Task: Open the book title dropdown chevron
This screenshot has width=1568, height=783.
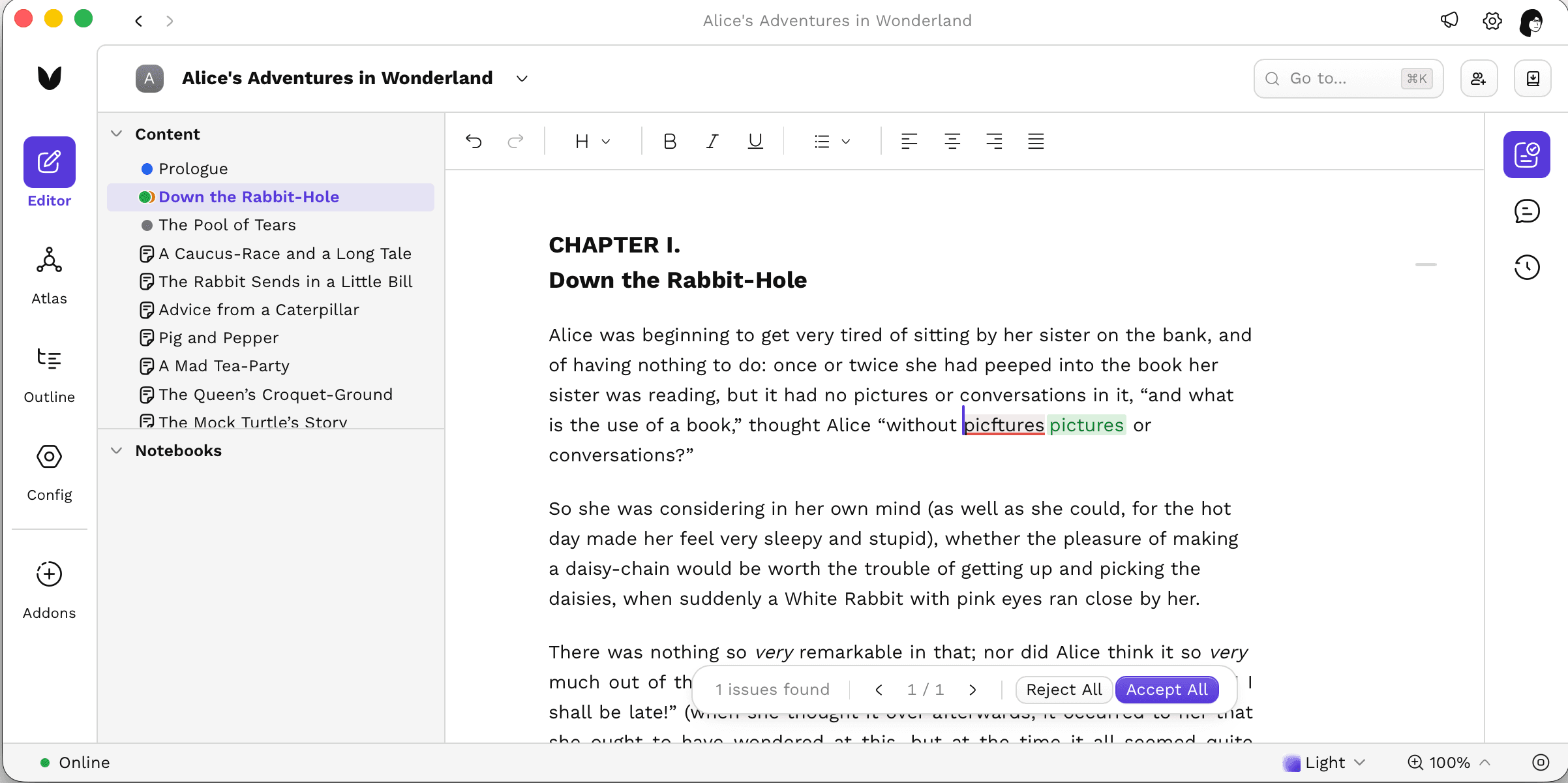Action: pos(522,78)
